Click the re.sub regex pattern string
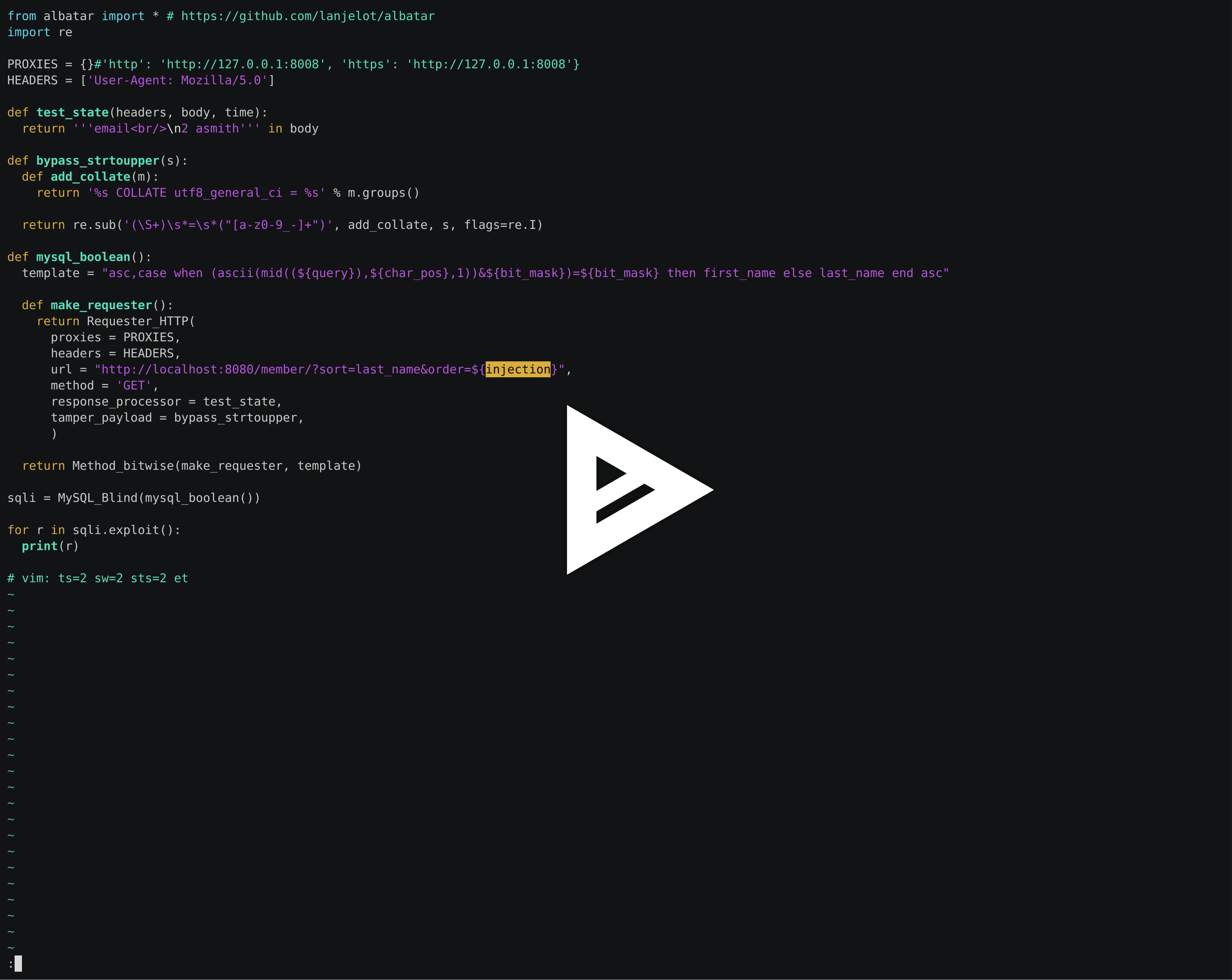Screen dimensions: 1232x980 (x=228, y=225)
